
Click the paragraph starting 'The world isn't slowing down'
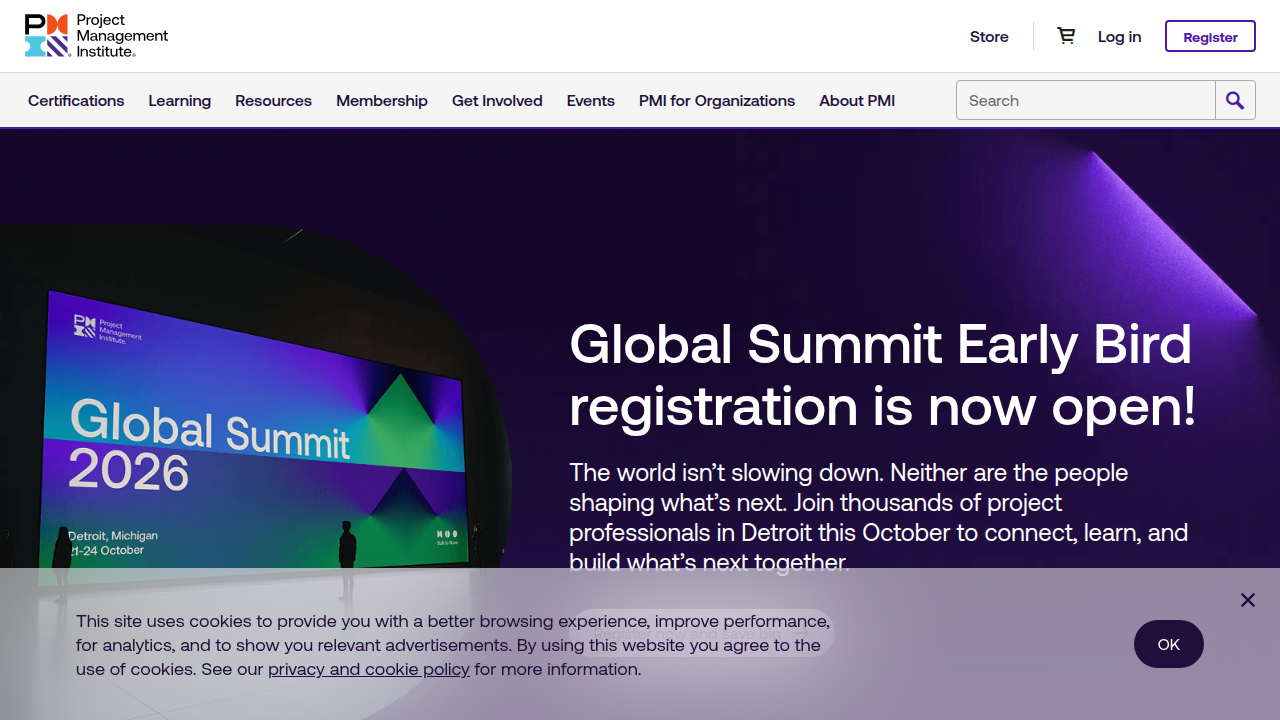click(x=878, y=517)
